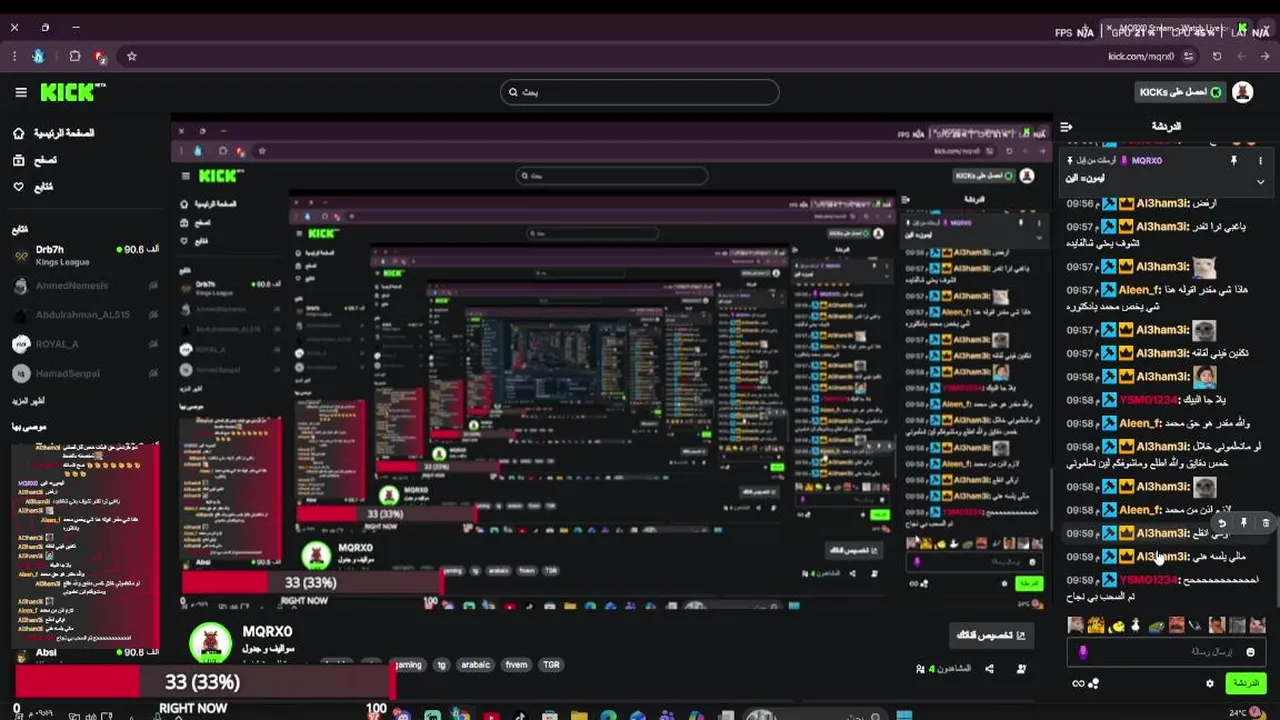Click the reply arrow on the hovered chat message

point(1221,523)
